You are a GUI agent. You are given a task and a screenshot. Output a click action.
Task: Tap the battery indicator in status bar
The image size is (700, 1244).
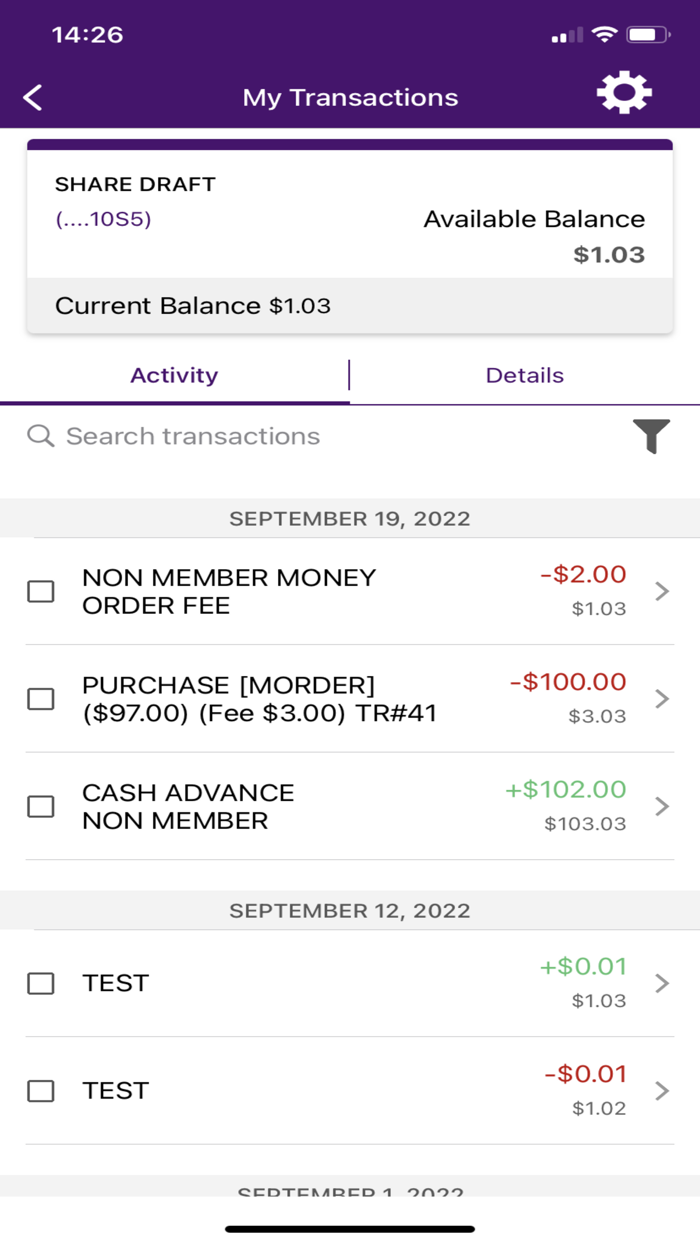click(x=648, y=35)
